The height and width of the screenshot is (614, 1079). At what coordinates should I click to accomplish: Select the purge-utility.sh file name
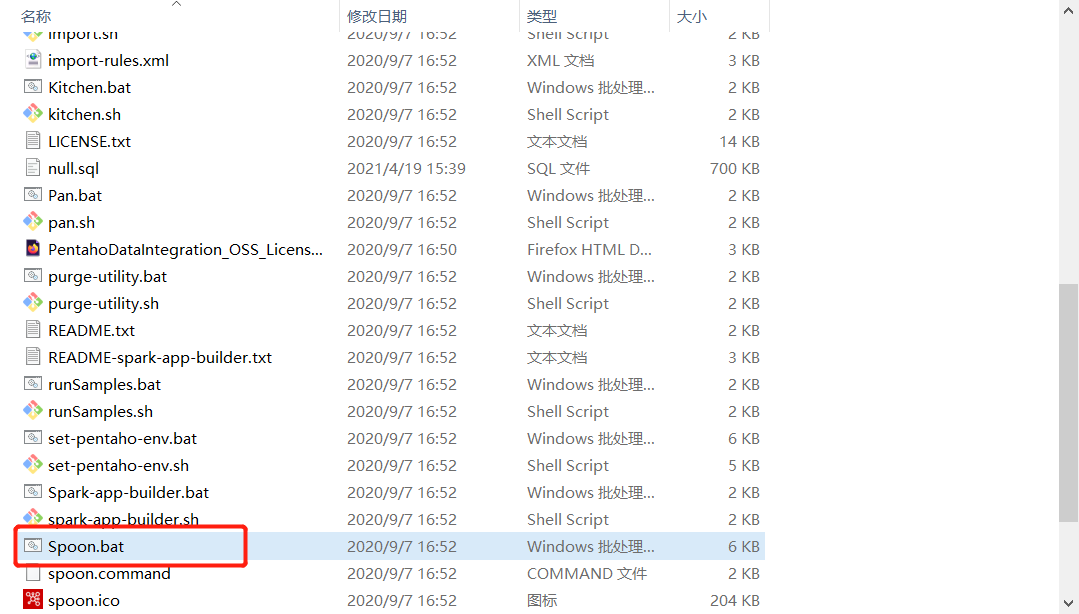[103, 304]
